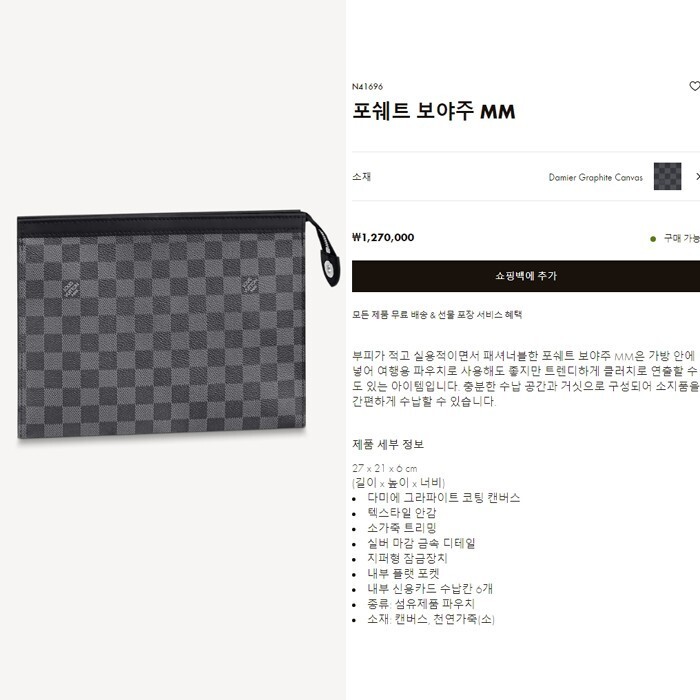This screenshot has width=700, height=700.
Task: Click the 구매 가능 availability text
Action: pos(681,238)
